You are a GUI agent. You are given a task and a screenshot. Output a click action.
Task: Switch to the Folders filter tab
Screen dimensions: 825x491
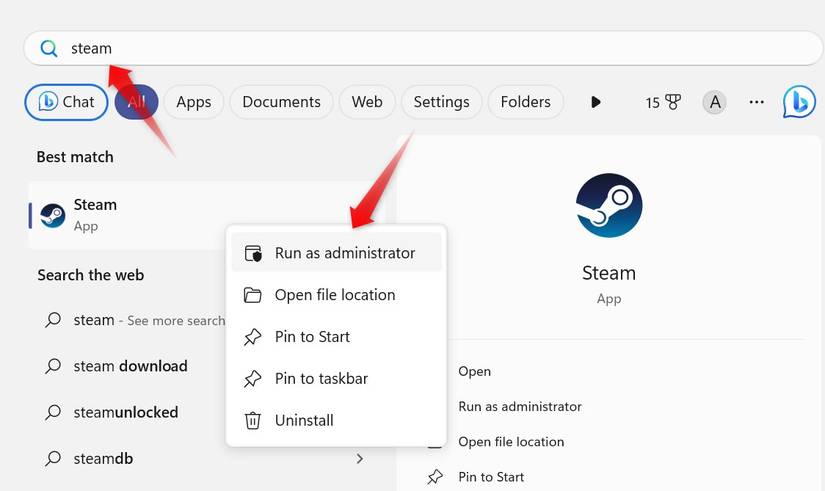pyautogui.click(x=526, y=102)
